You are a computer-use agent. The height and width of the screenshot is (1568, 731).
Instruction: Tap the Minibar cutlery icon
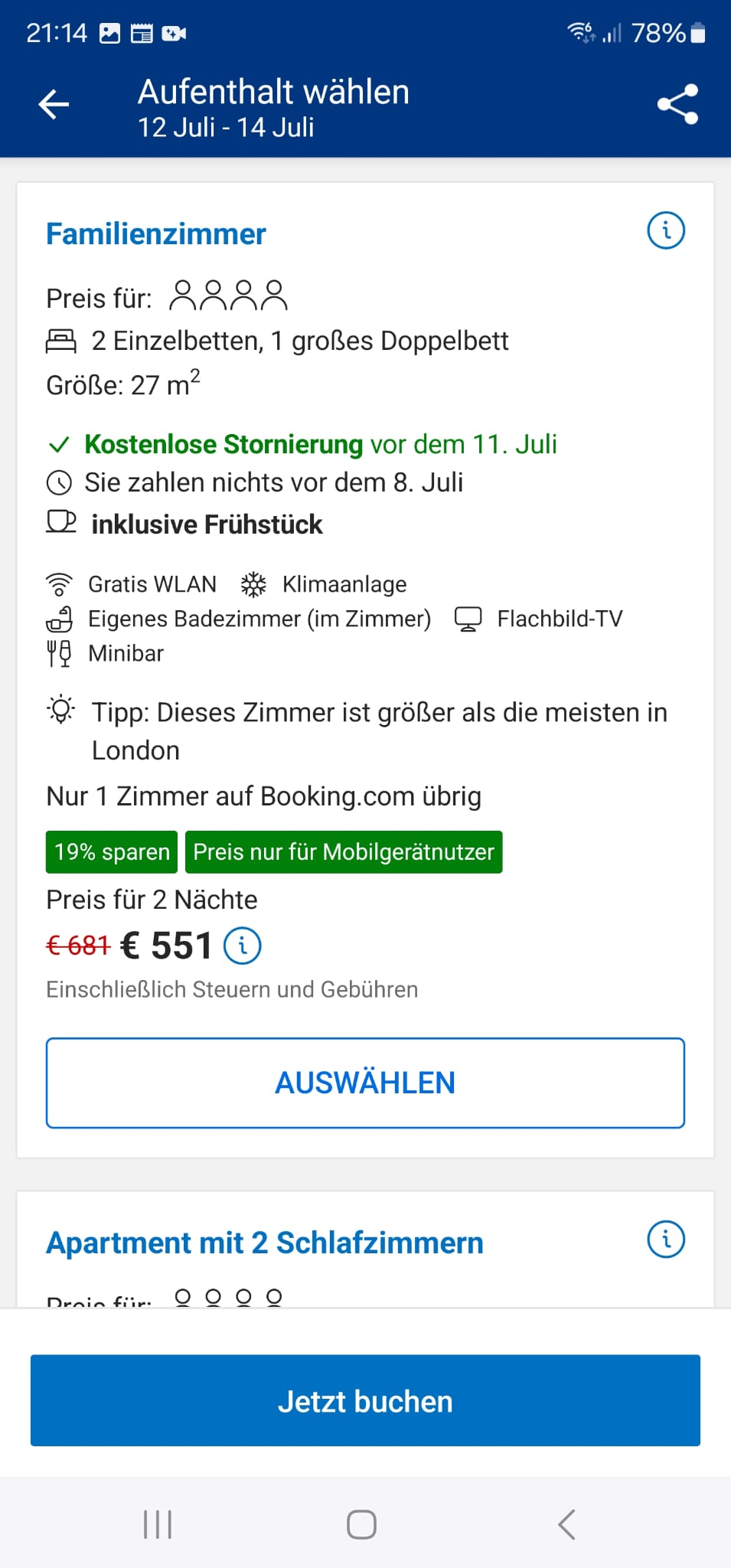point(59,653)
